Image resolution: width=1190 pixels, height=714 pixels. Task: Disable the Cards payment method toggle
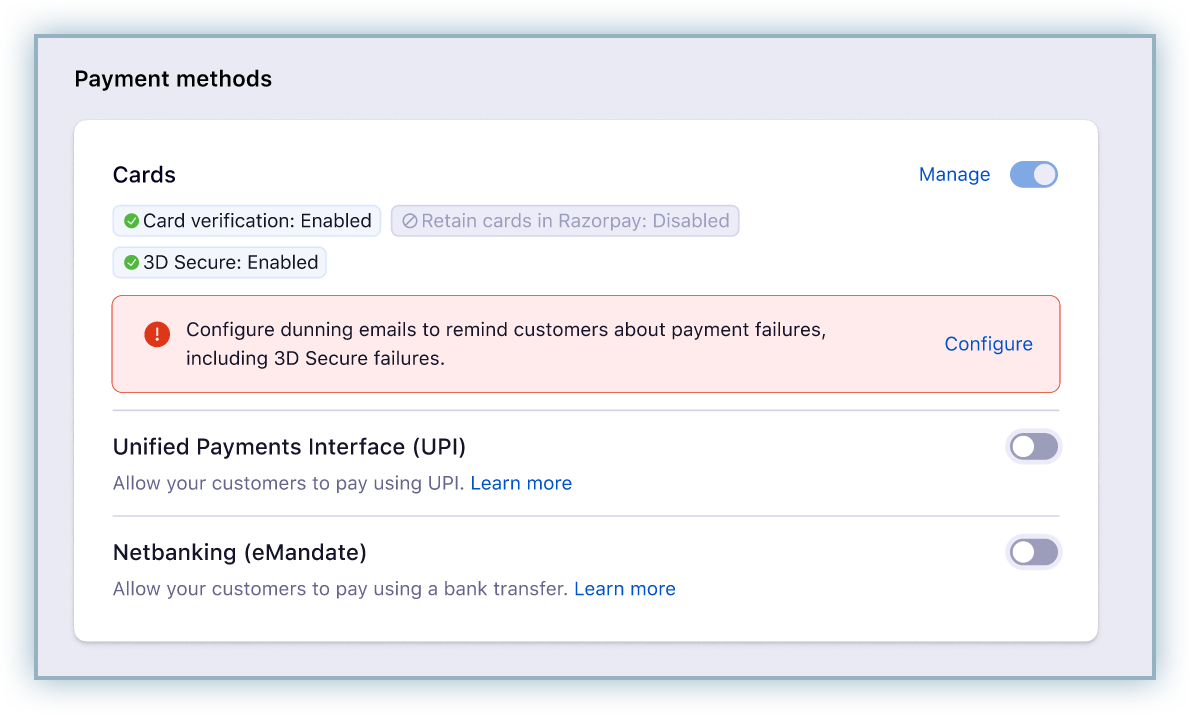click(1033, 175)
